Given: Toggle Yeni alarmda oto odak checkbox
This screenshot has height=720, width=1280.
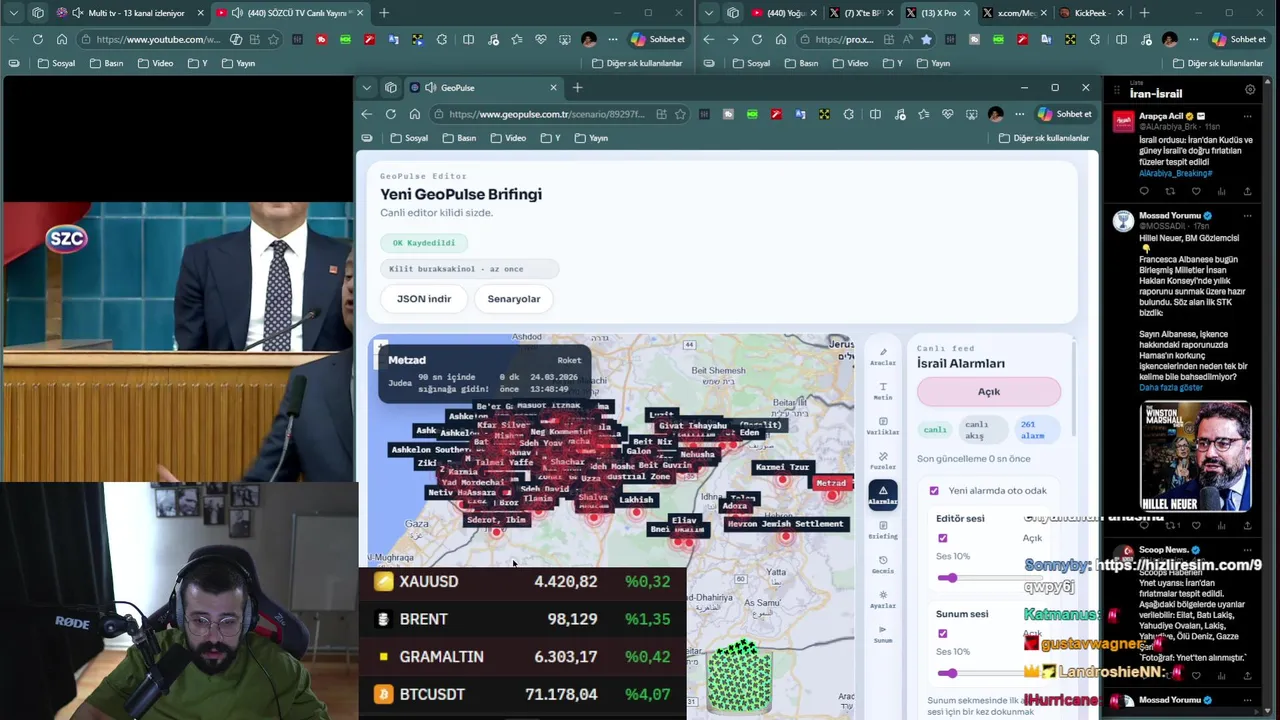Looking at the screenshot, I should pyautogui.click(x=934, y=491).
